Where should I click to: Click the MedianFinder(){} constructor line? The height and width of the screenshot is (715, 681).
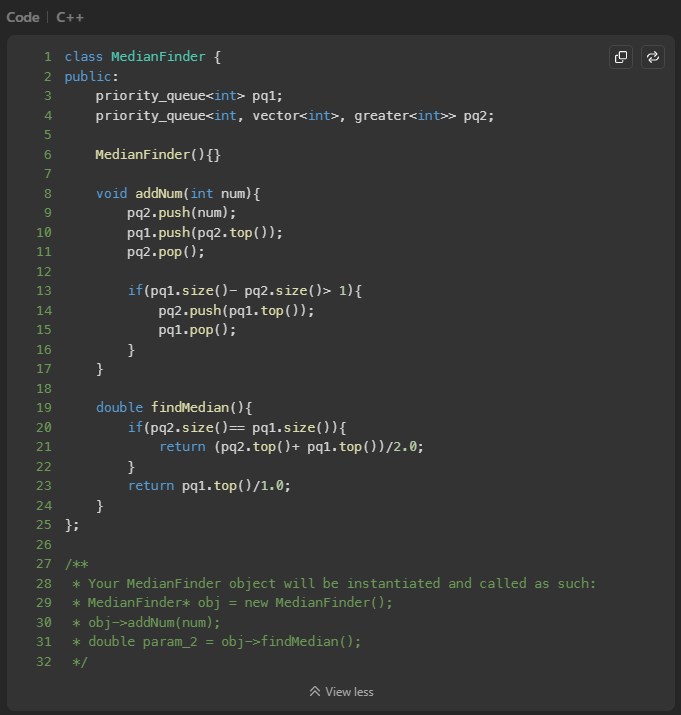[158, 155]
